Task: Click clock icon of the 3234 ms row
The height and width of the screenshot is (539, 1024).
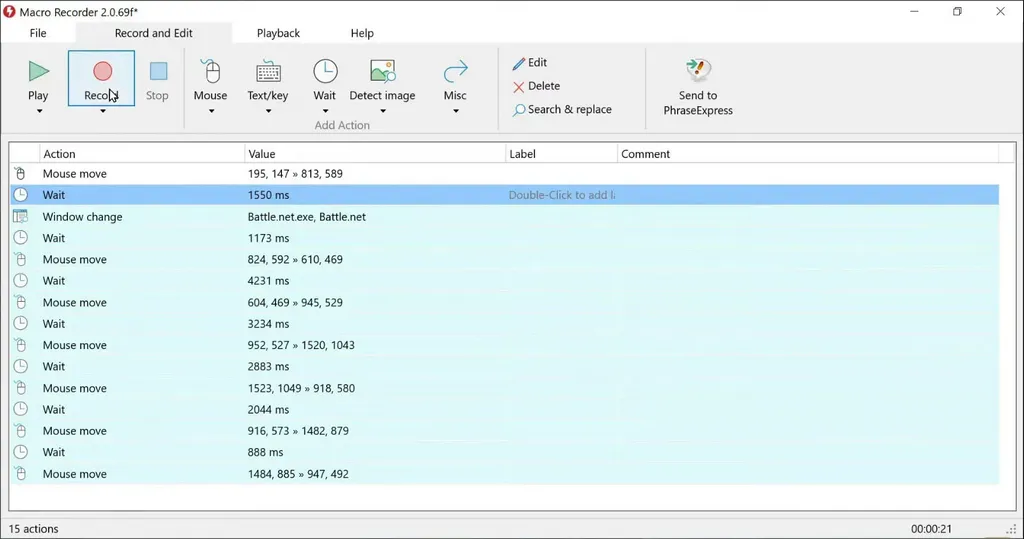Action: tap(21, 323)
